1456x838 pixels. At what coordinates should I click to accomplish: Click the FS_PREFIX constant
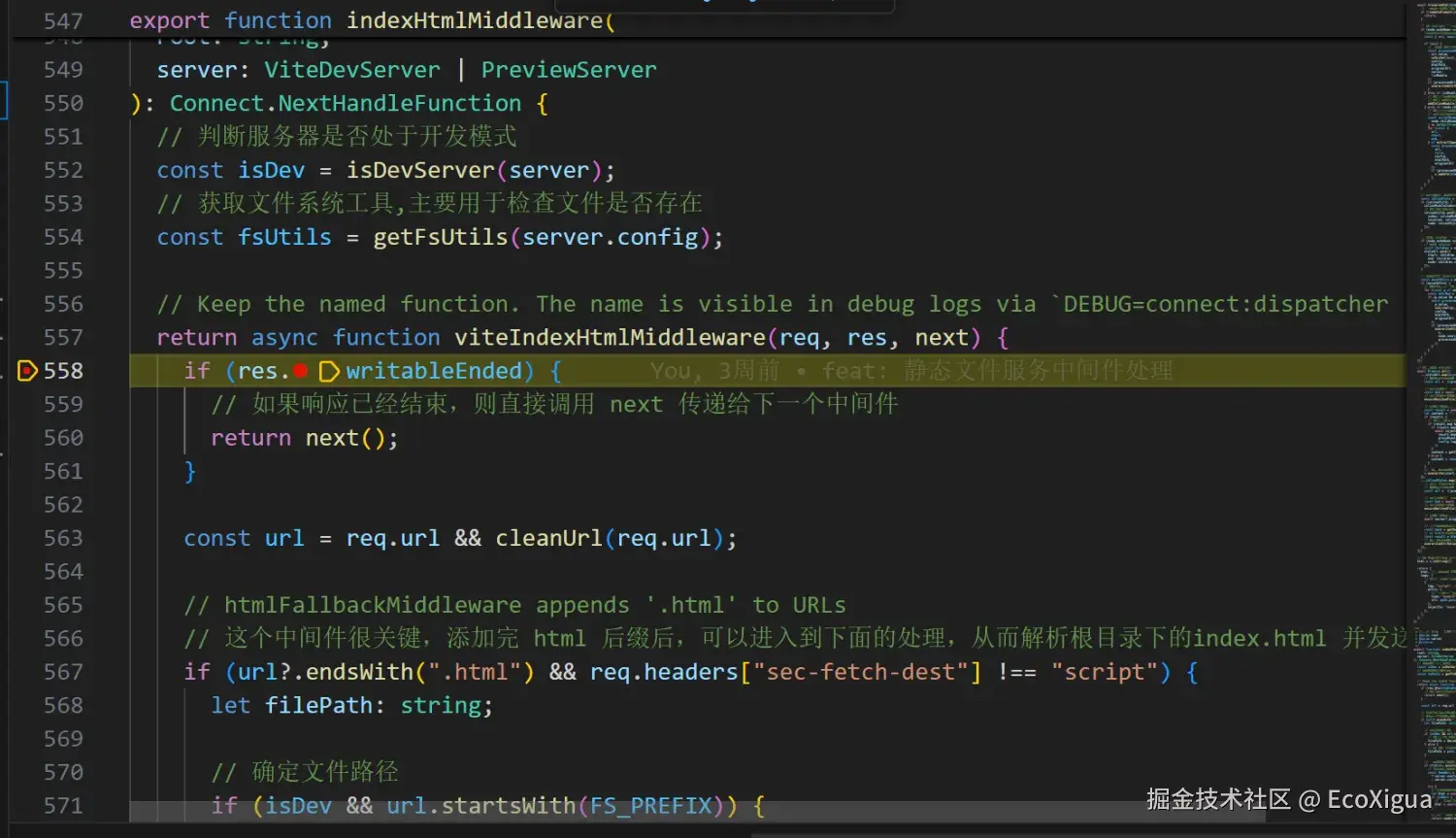[651, 806]
